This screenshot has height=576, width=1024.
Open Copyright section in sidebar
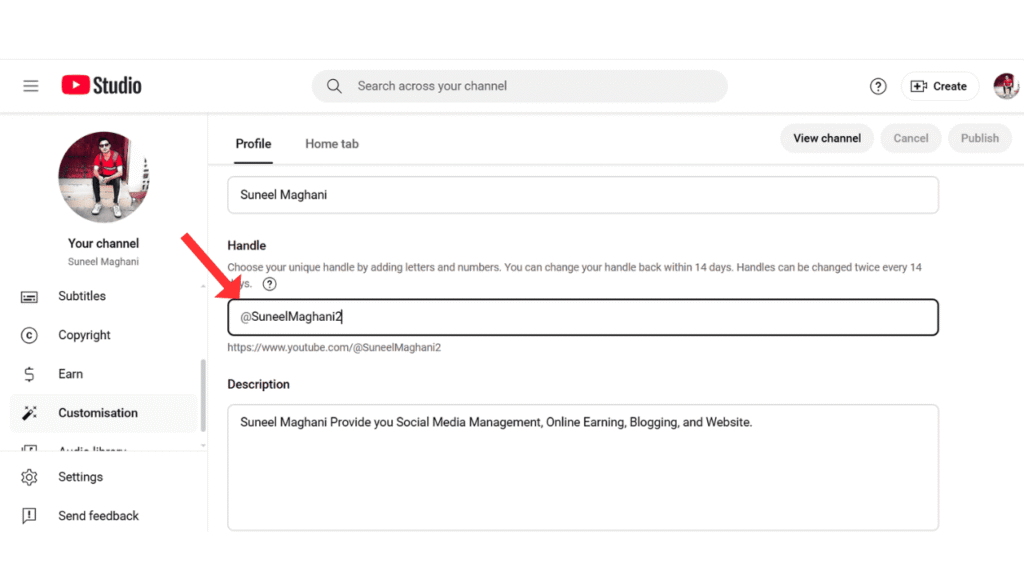[84, 335]
